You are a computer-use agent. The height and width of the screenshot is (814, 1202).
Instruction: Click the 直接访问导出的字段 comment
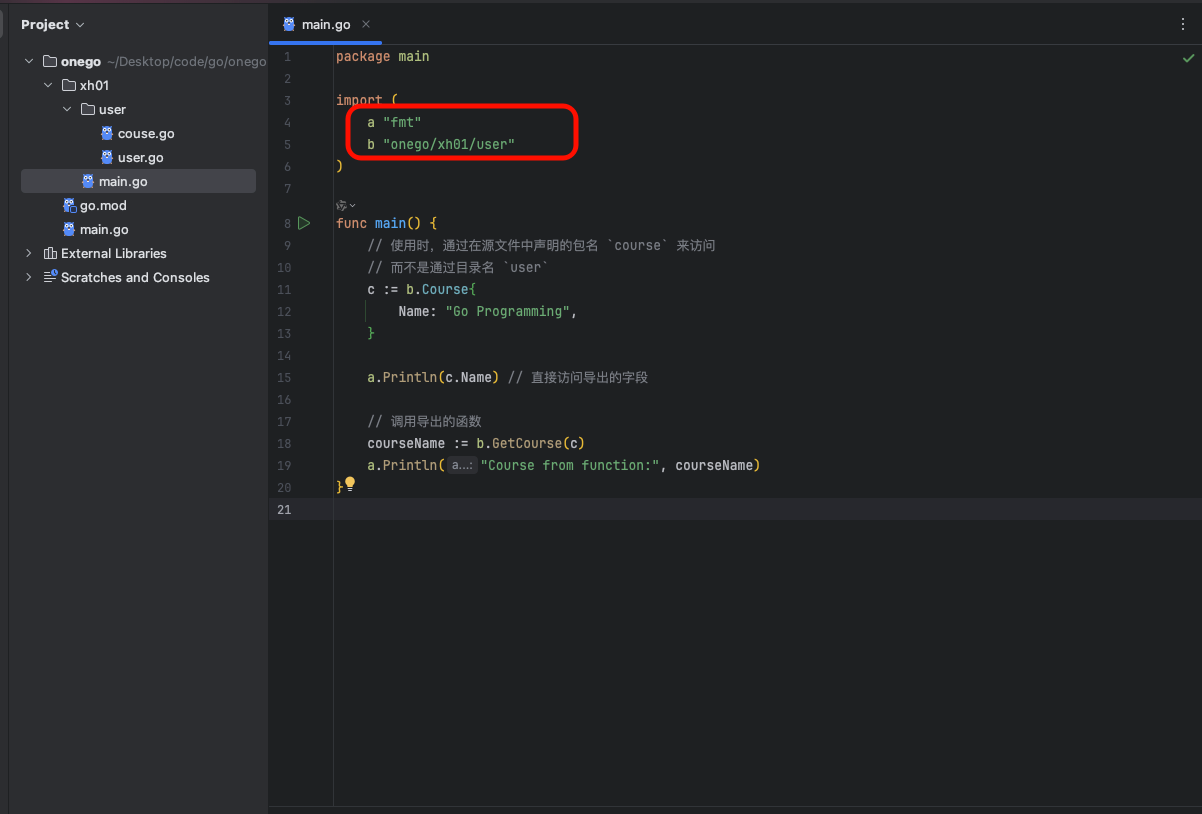pos(578,377)
